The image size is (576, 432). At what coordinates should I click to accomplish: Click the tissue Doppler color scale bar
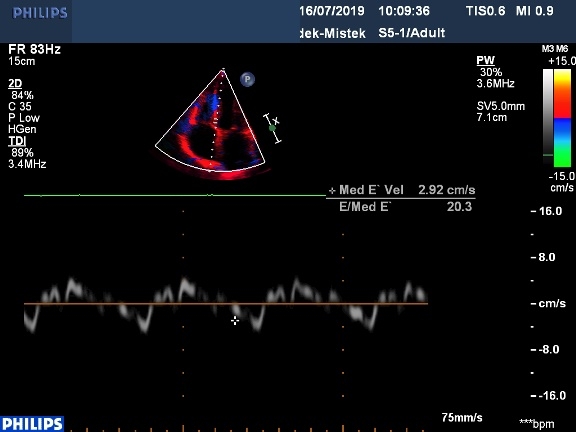pyautogui.click(x=562, y=118)
